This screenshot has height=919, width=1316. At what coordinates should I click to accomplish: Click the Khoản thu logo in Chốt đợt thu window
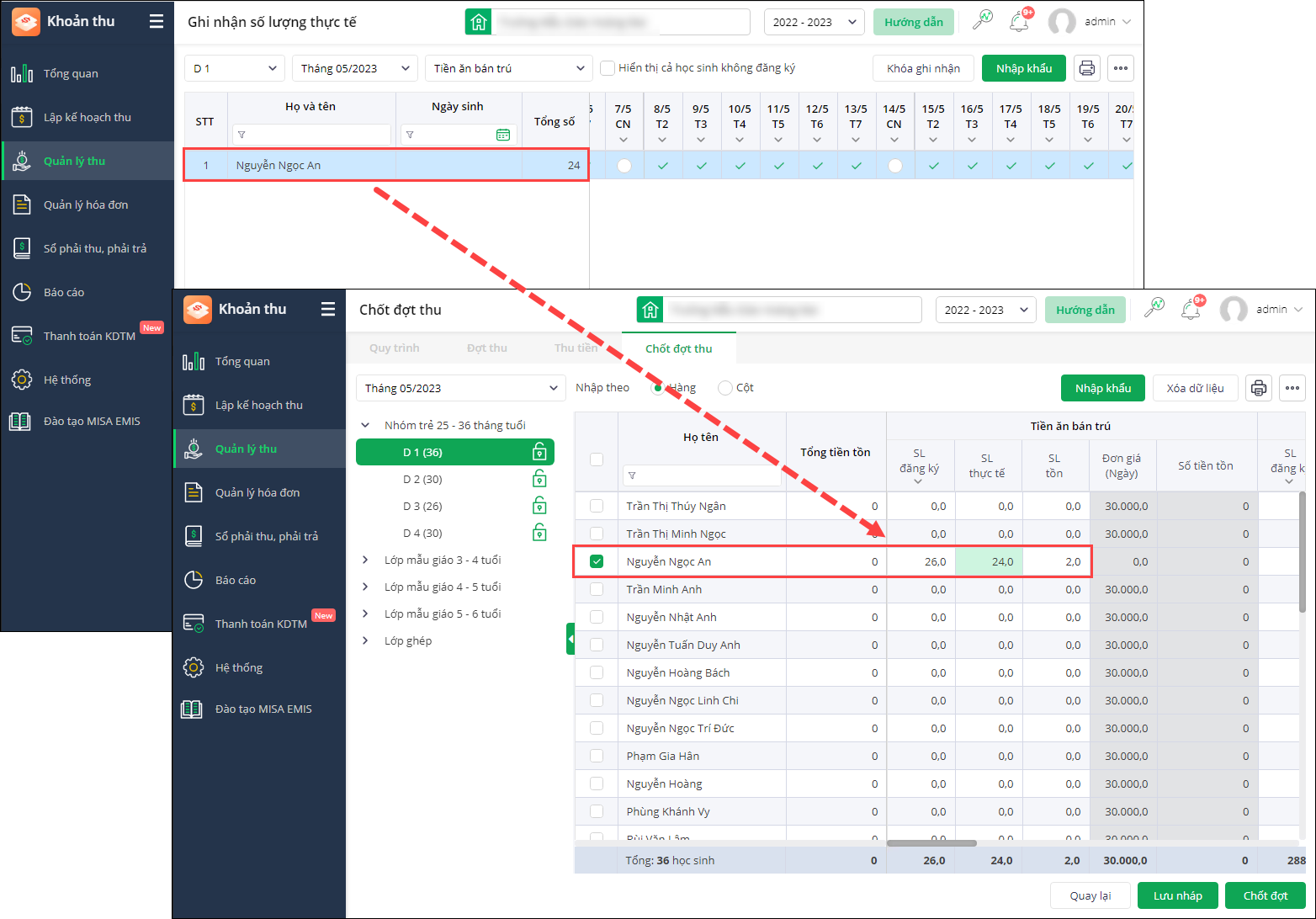[198, 310]
